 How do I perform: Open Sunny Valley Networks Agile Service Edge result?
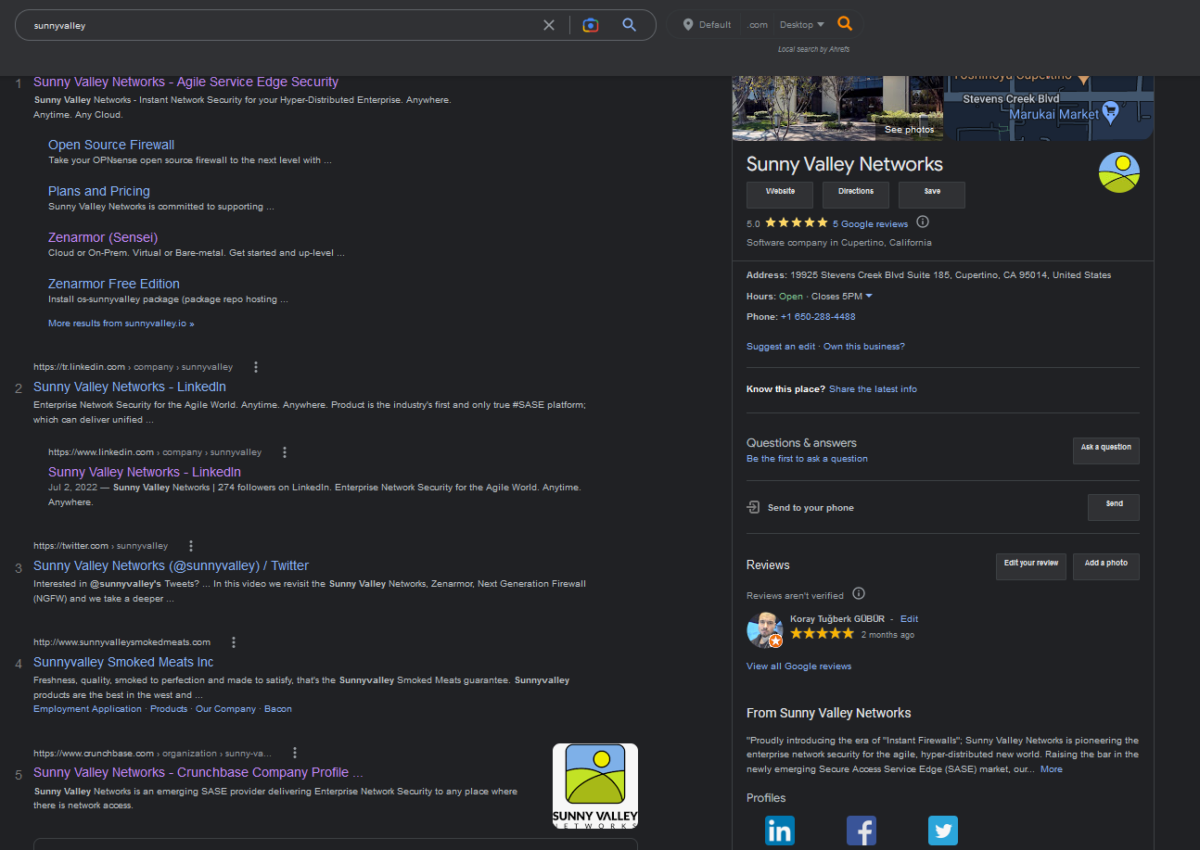tap(186, 82)
